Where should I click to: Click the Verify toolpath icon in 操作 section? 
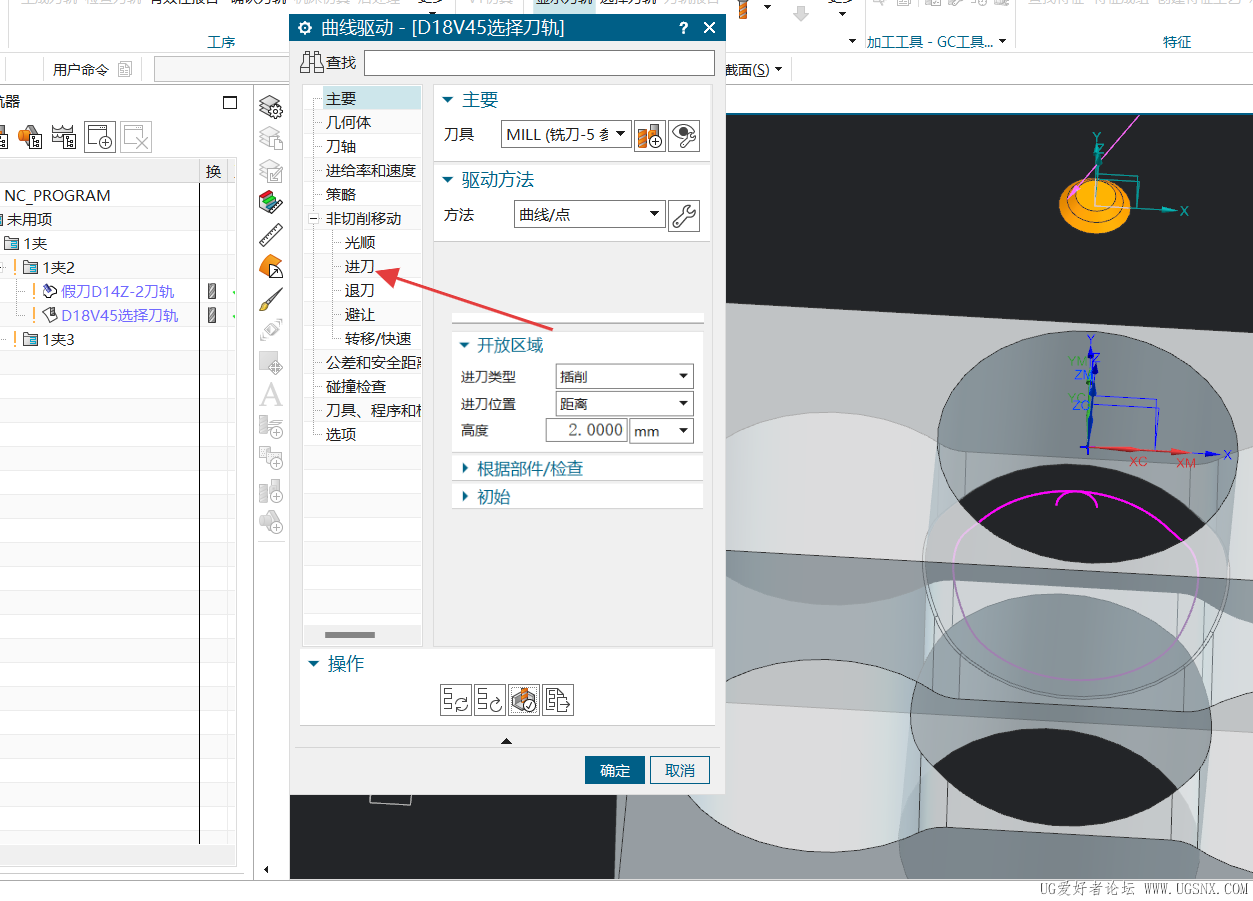[x=523, y=700]
